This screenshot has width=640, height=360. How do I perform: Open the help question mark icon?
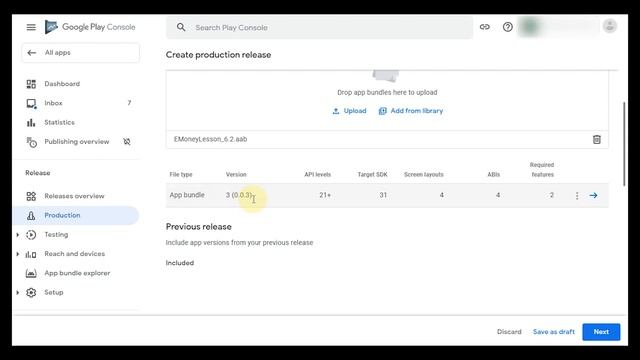pyautogui.click(x=507, y=27)
